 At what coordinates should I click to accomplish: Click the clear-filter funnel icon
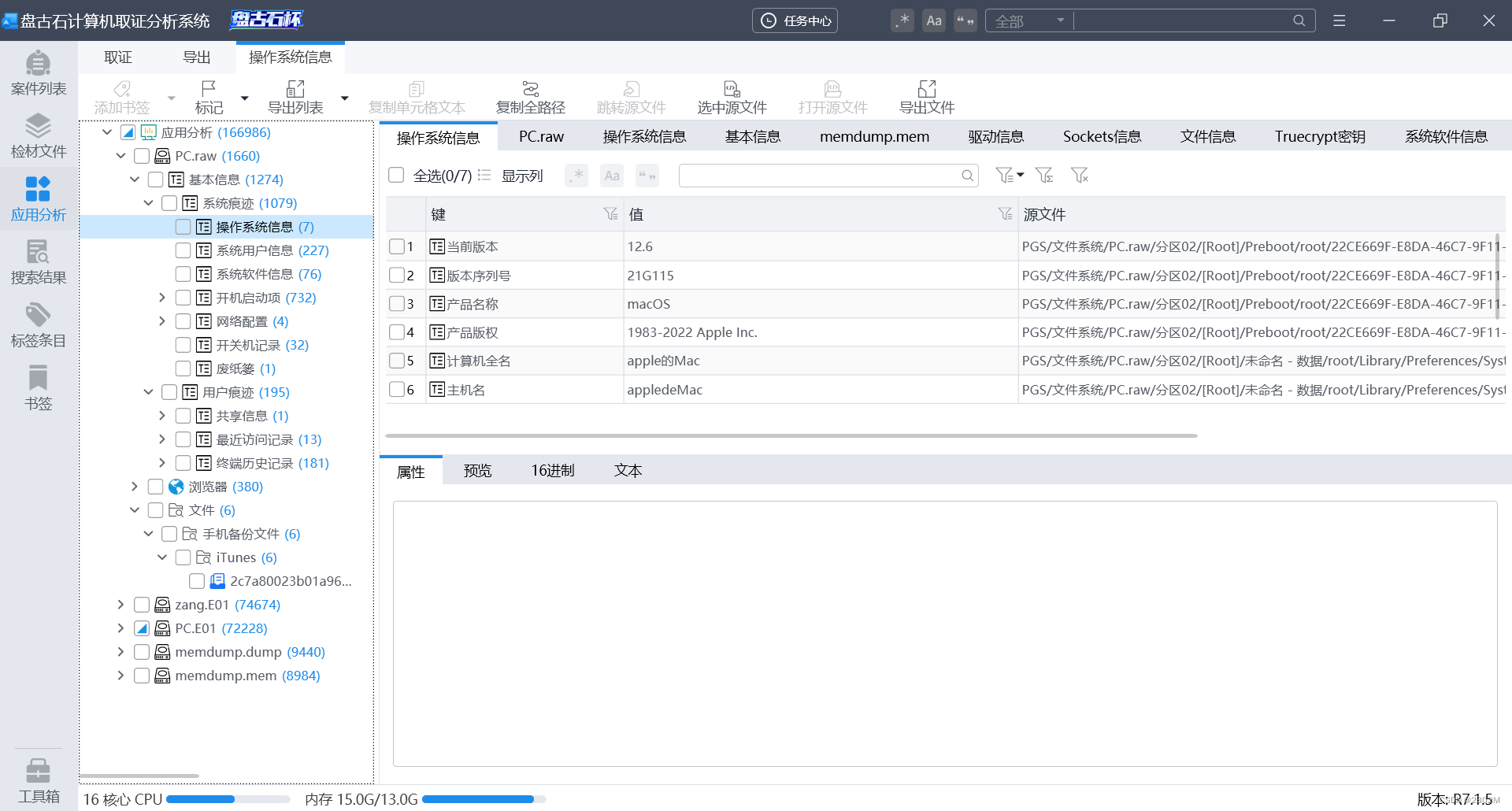click(x=1080, y=175)
